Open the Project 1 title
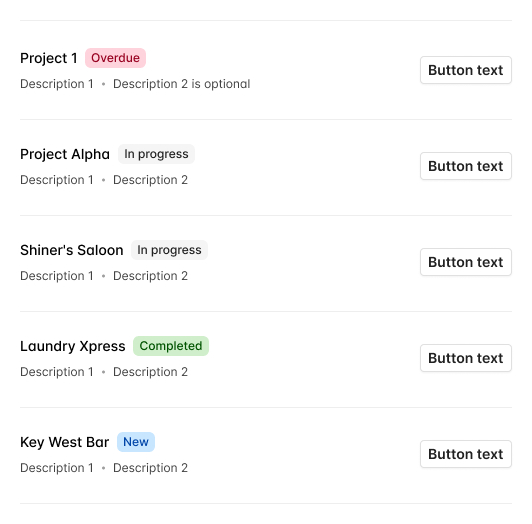This screenshot has height=524, width=532. pyautogui.click(x=49, y=58)
